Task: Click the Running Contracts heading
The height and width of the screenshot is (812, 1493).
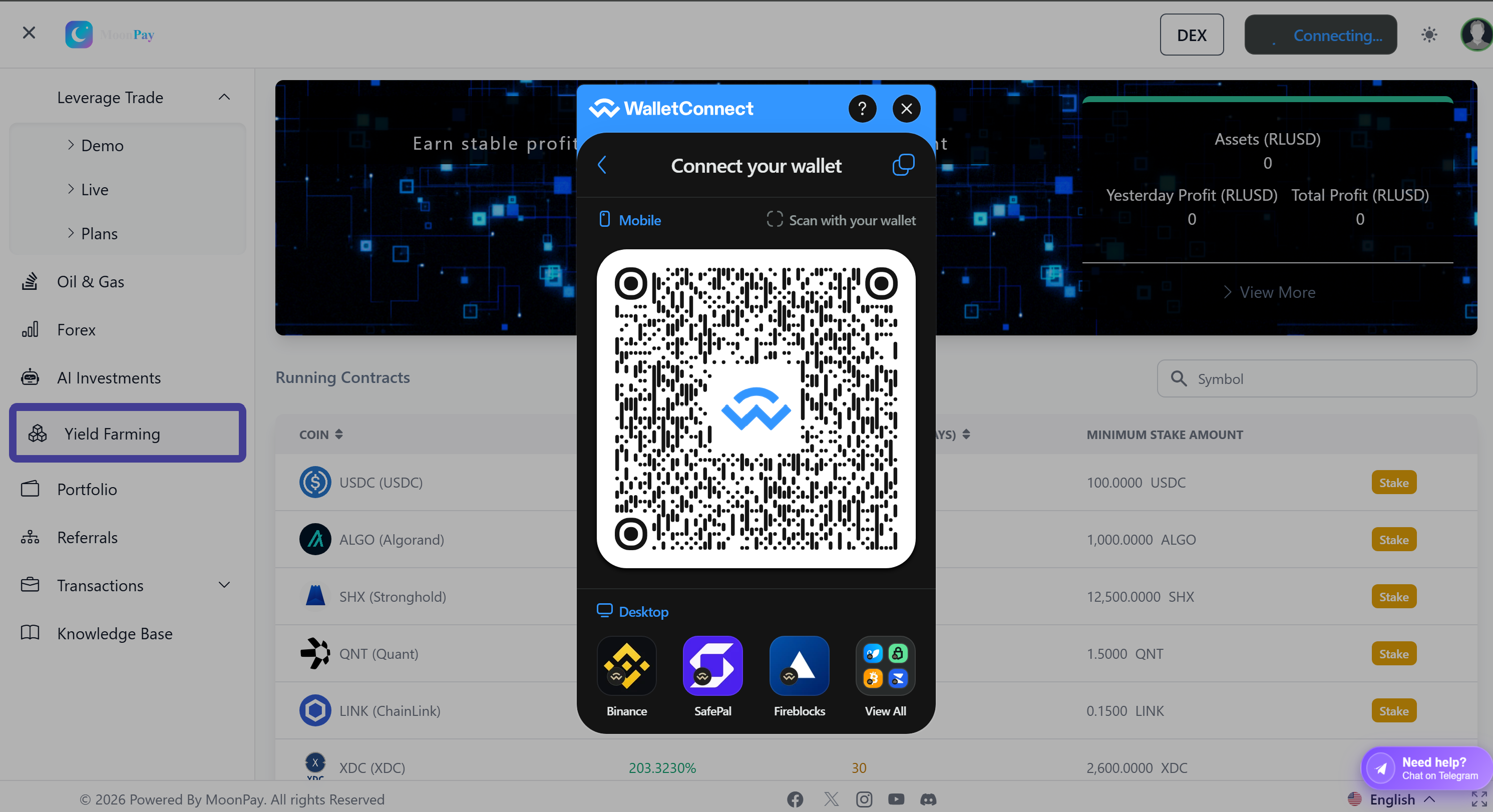Action: [x=342, y=377]
